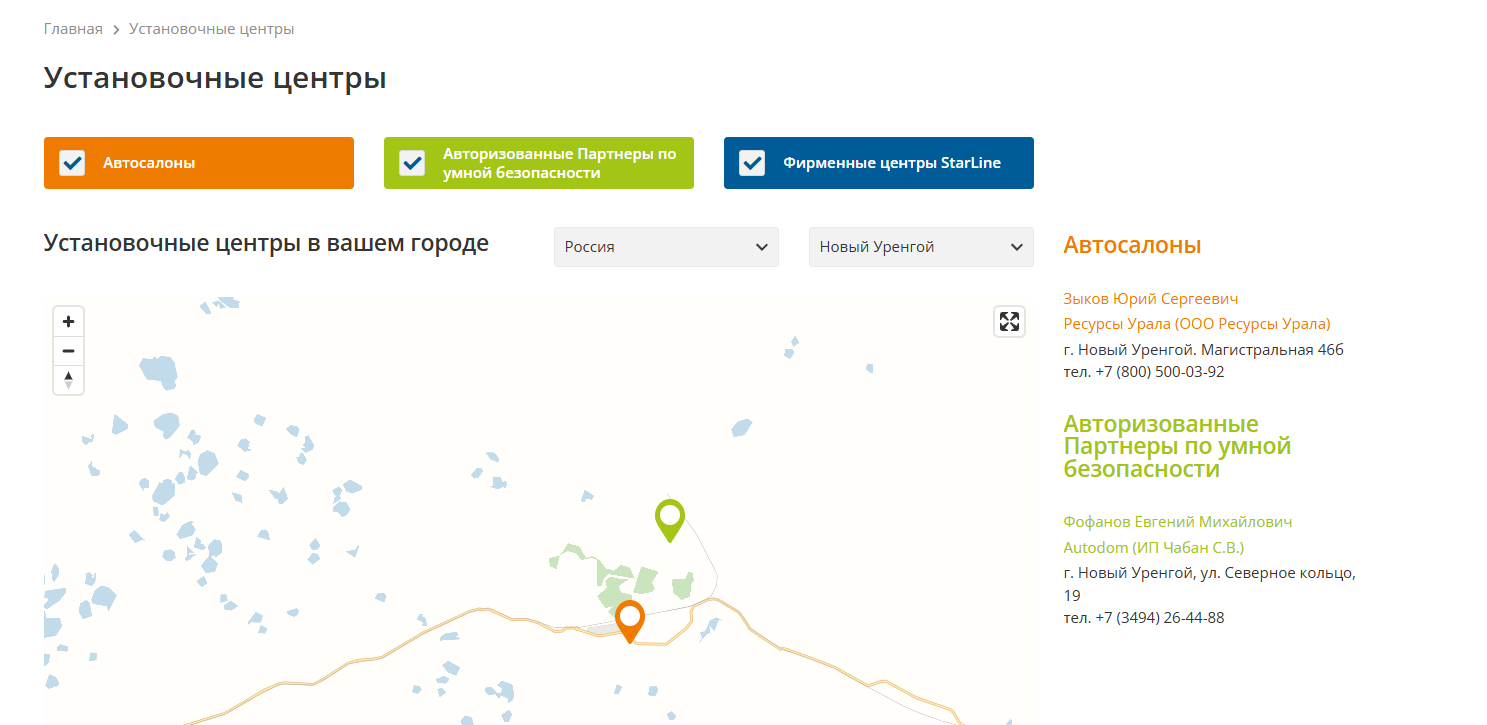This screenshot has width=1487, height=725.
Task: Reset map compass bearing to north
Action: 68,380
